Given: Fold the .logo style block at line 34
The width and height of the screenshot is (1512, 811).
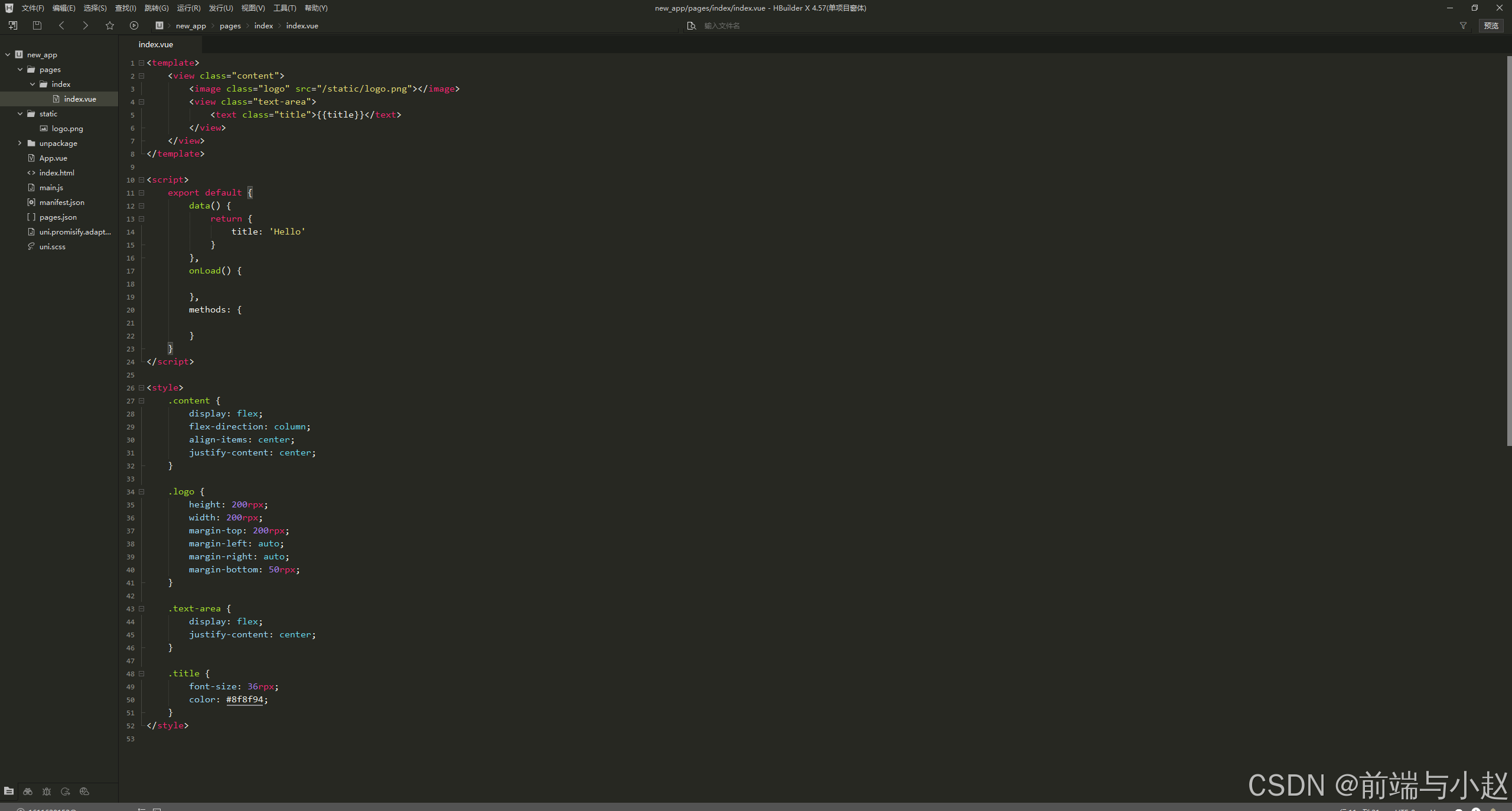Looking at the screenshot, I should coord(142,491).
